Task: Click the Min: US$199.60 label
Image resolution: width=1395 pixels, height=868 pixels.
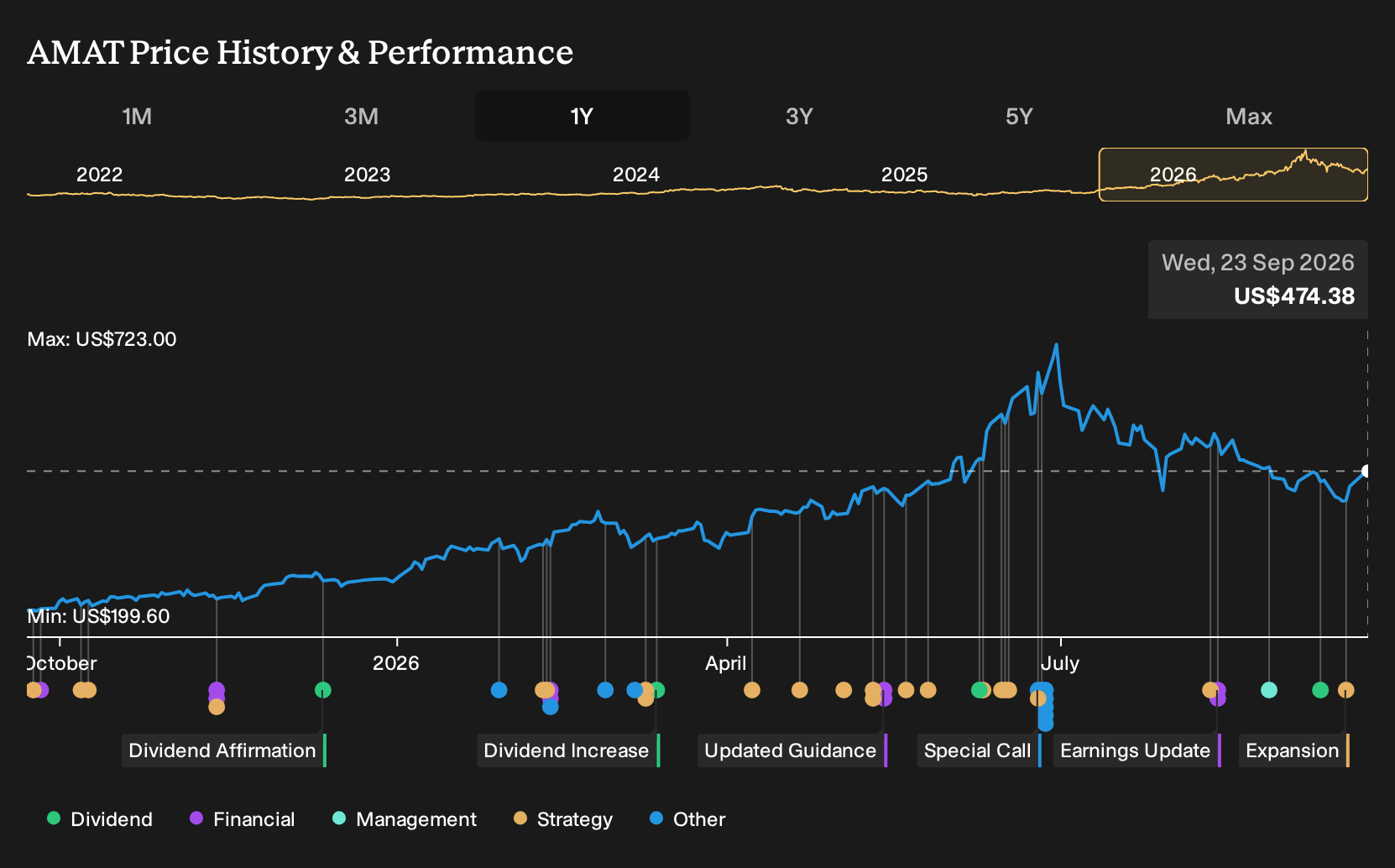Action: click(x=98, y=616)
